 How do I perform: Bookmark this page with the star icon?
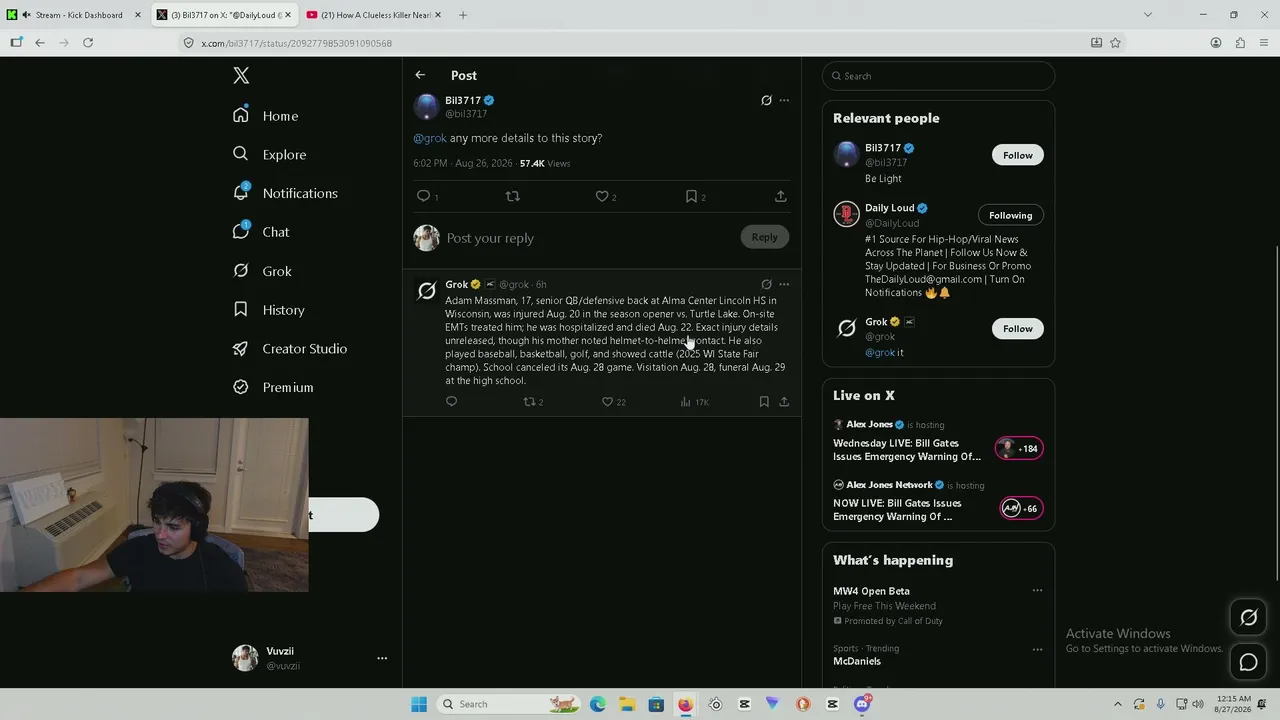tap(1115, 43)
